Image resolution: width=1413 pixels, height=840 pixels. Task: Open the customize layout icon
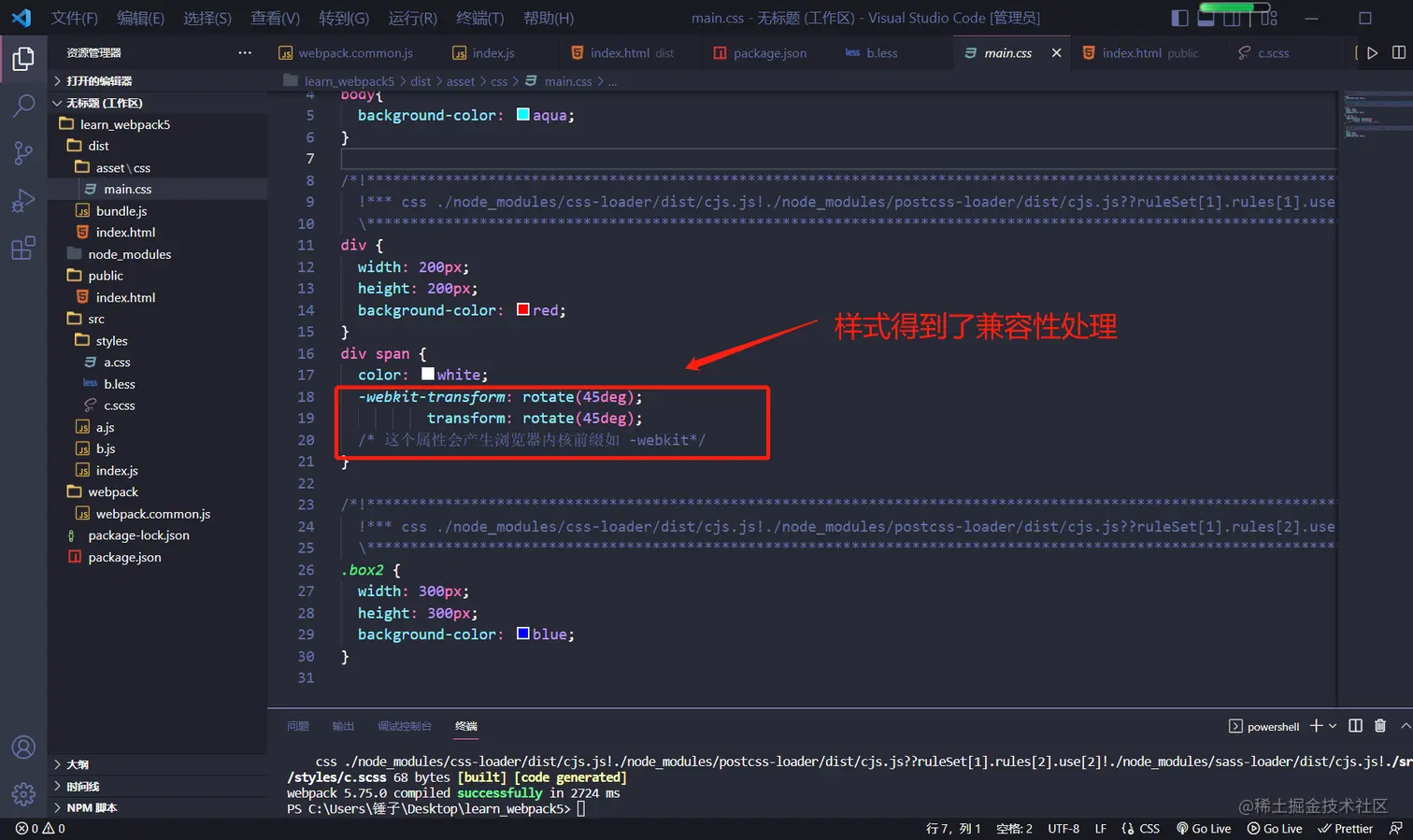pos(1268,18)
